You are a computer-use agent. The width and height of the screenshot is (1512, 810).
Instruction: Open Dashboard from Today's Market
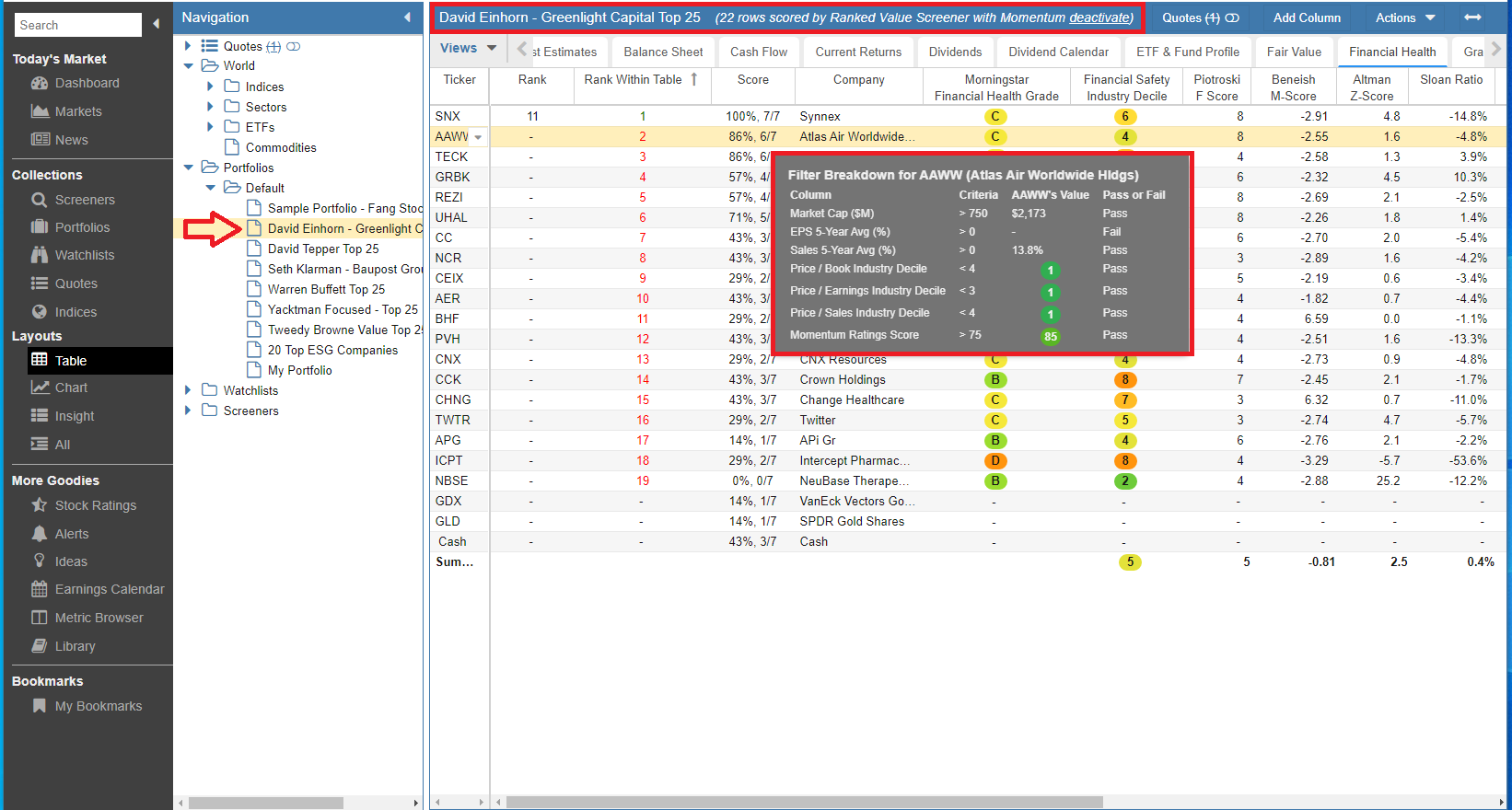point(87,83)
